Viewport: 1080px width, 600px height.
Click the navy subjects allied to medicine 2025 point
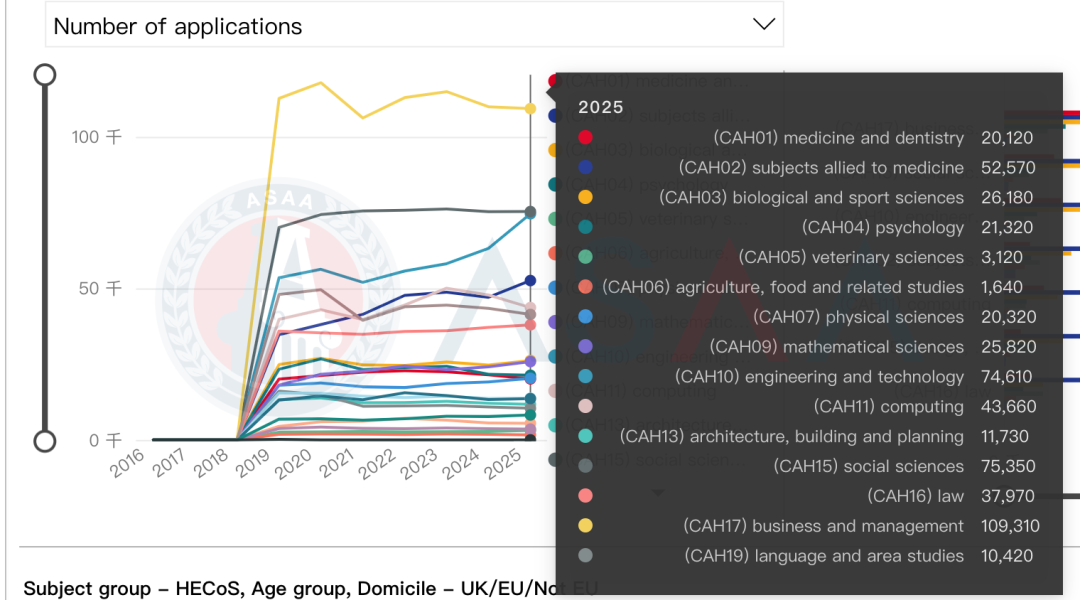(x=530, y=281)
